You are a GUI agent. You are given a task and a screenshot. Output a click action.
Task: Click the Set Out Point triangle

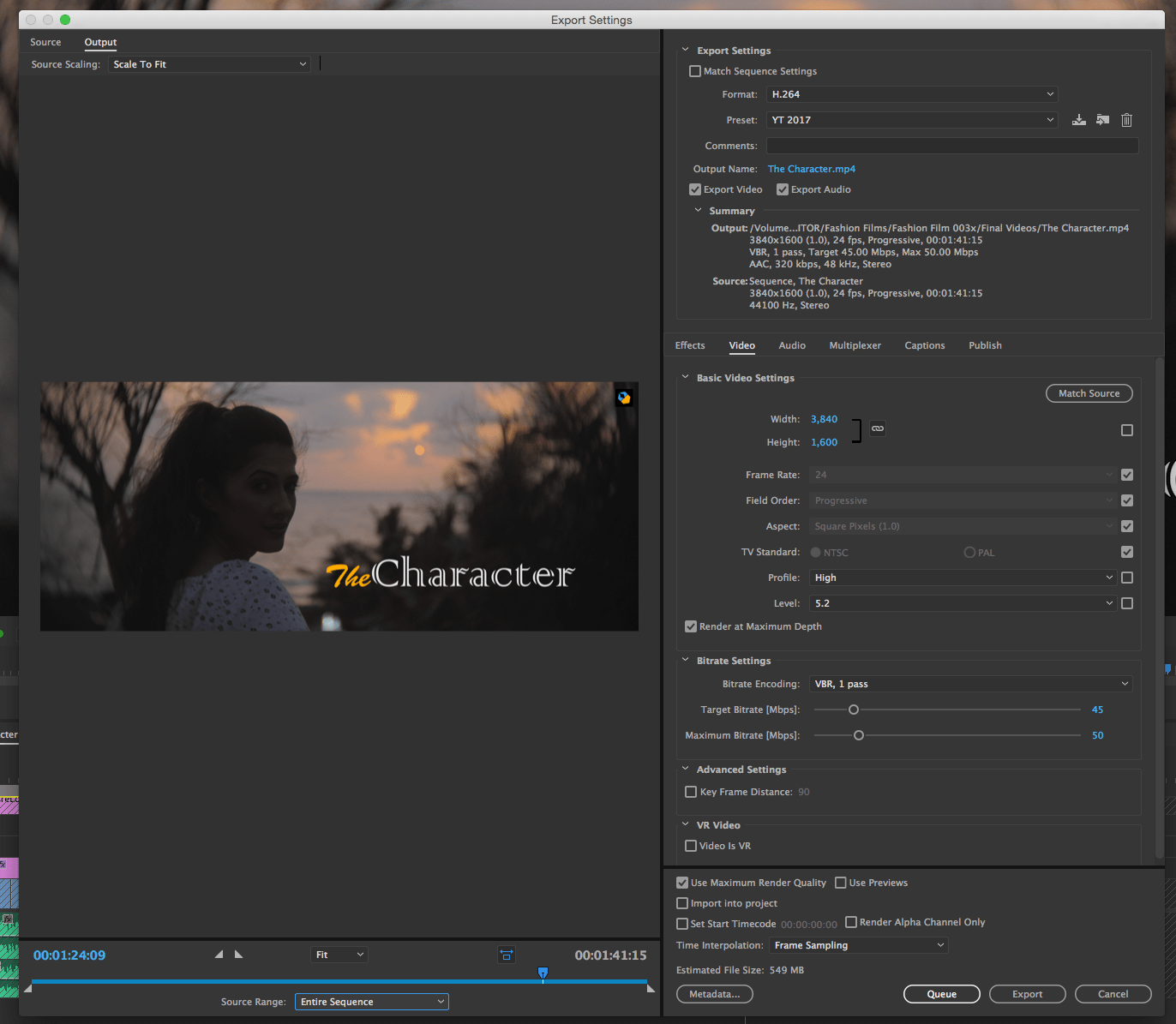239,955
